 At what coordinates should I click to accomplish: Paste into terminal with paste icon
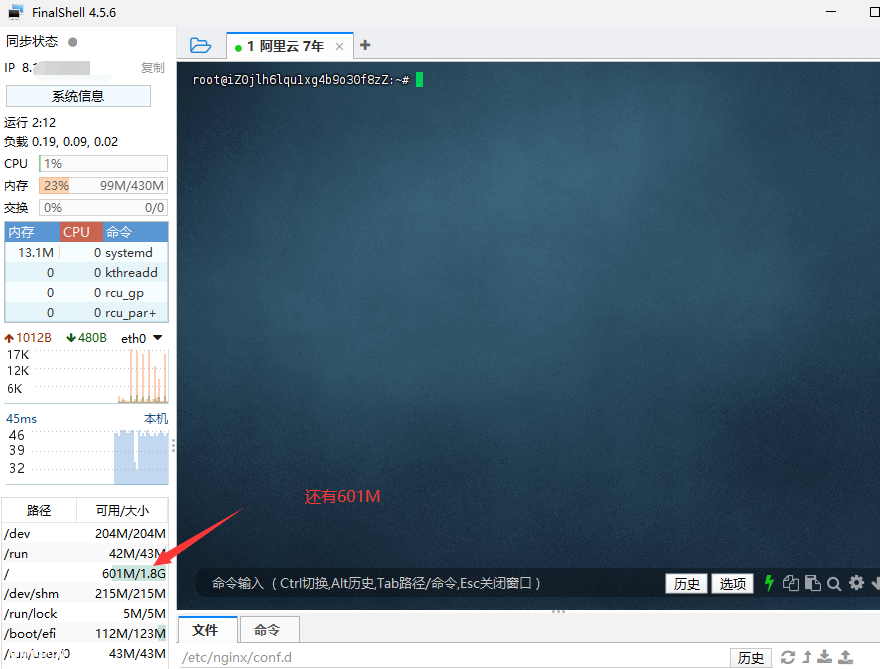(812, 583)
